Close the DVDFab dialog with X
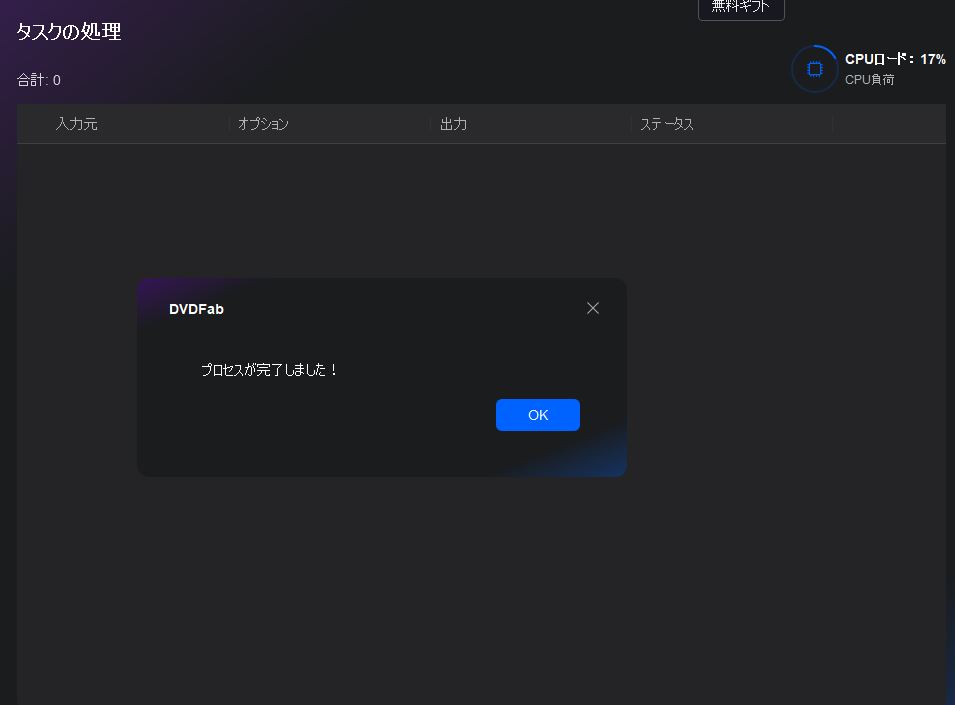This screenshot has height=705, width=955. pyautogui.click(x=593, y=309)
